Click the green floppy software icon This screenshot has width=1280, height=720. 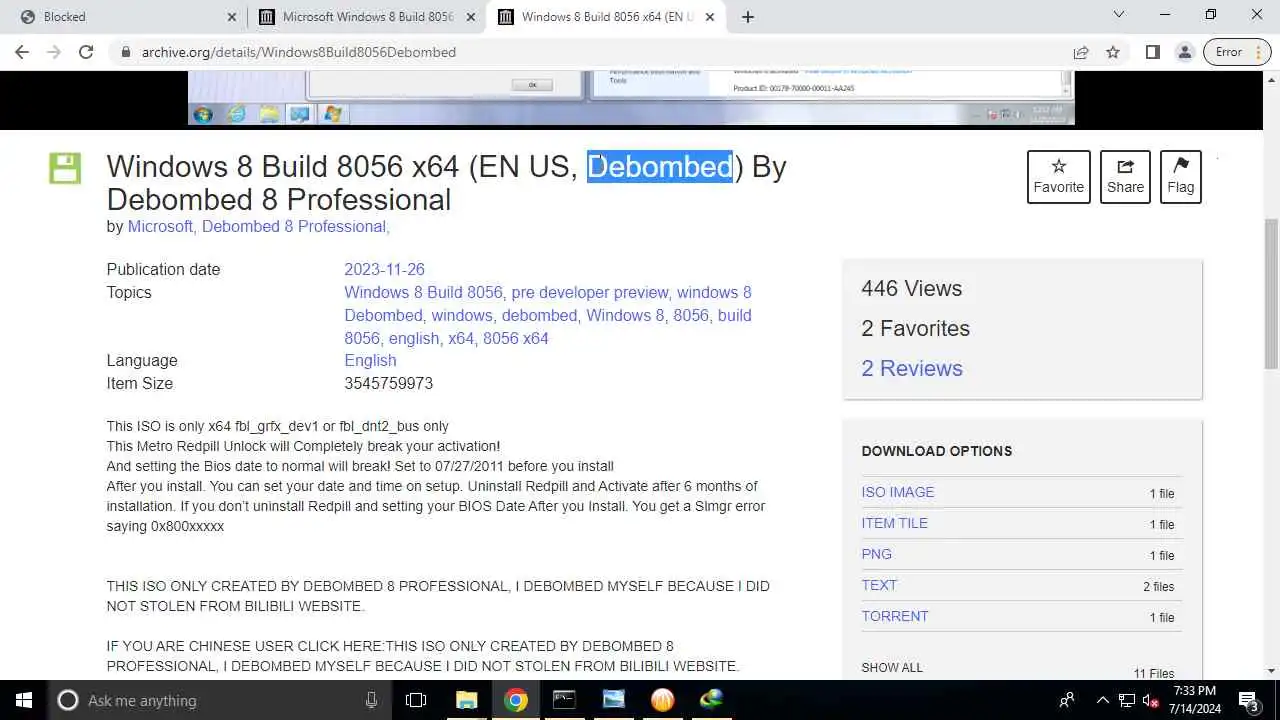(x=65, y=168)
